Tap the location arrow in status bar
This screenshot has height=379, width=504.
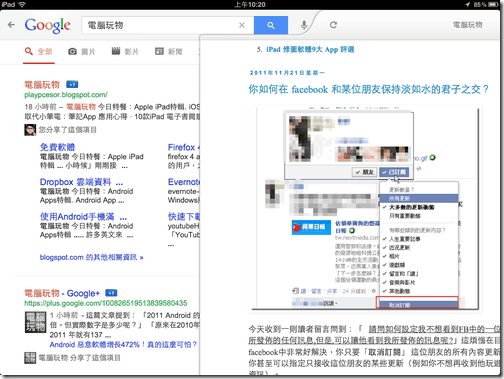pos(467,5)
